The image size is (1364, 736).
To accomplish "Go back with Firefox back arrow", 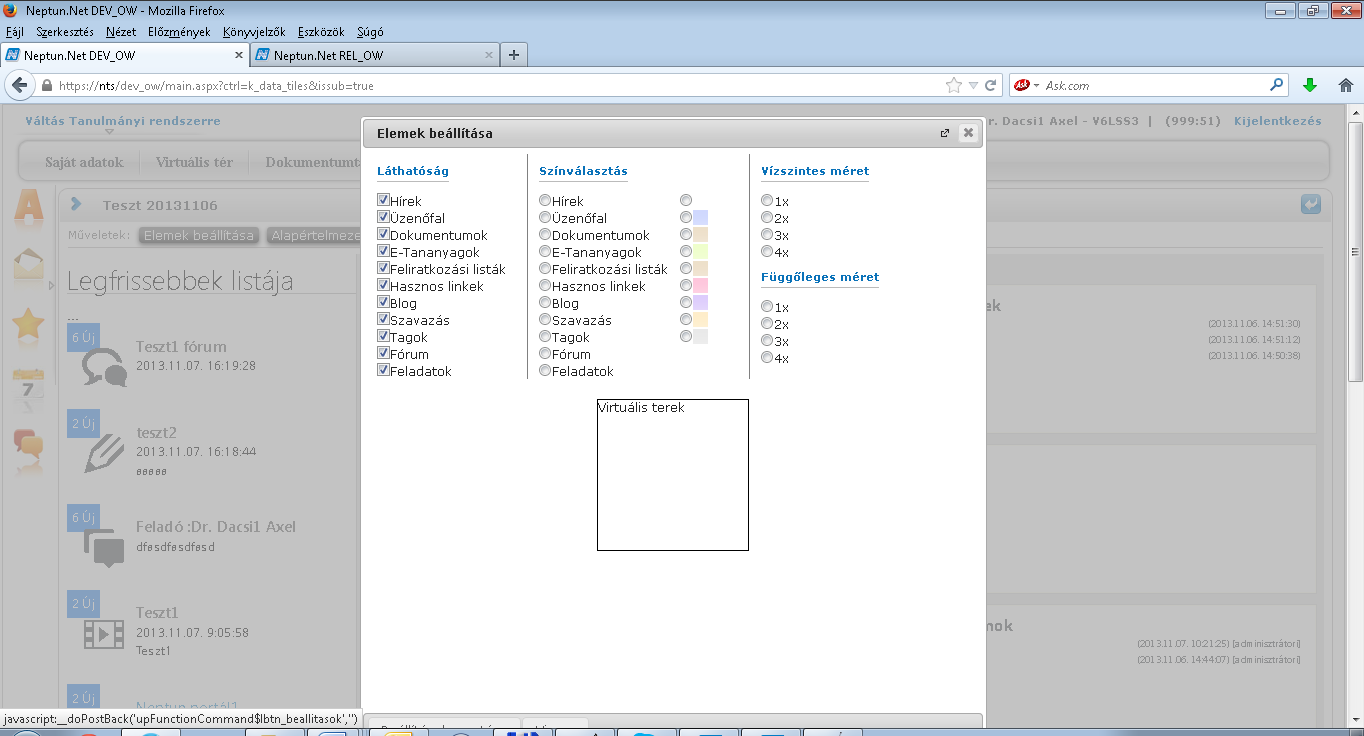I will [x=18, y=86].
